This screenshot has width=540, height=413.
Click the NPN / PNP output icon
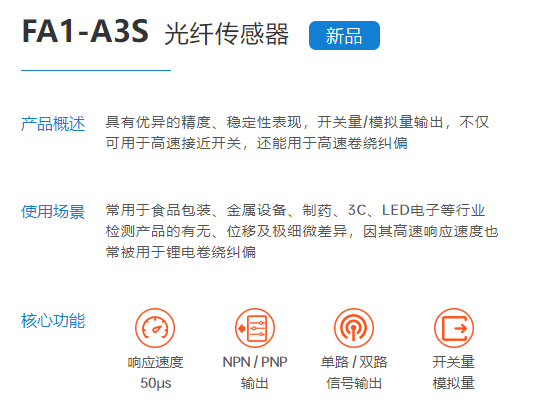pyautogui.click(x=255, y=328)
